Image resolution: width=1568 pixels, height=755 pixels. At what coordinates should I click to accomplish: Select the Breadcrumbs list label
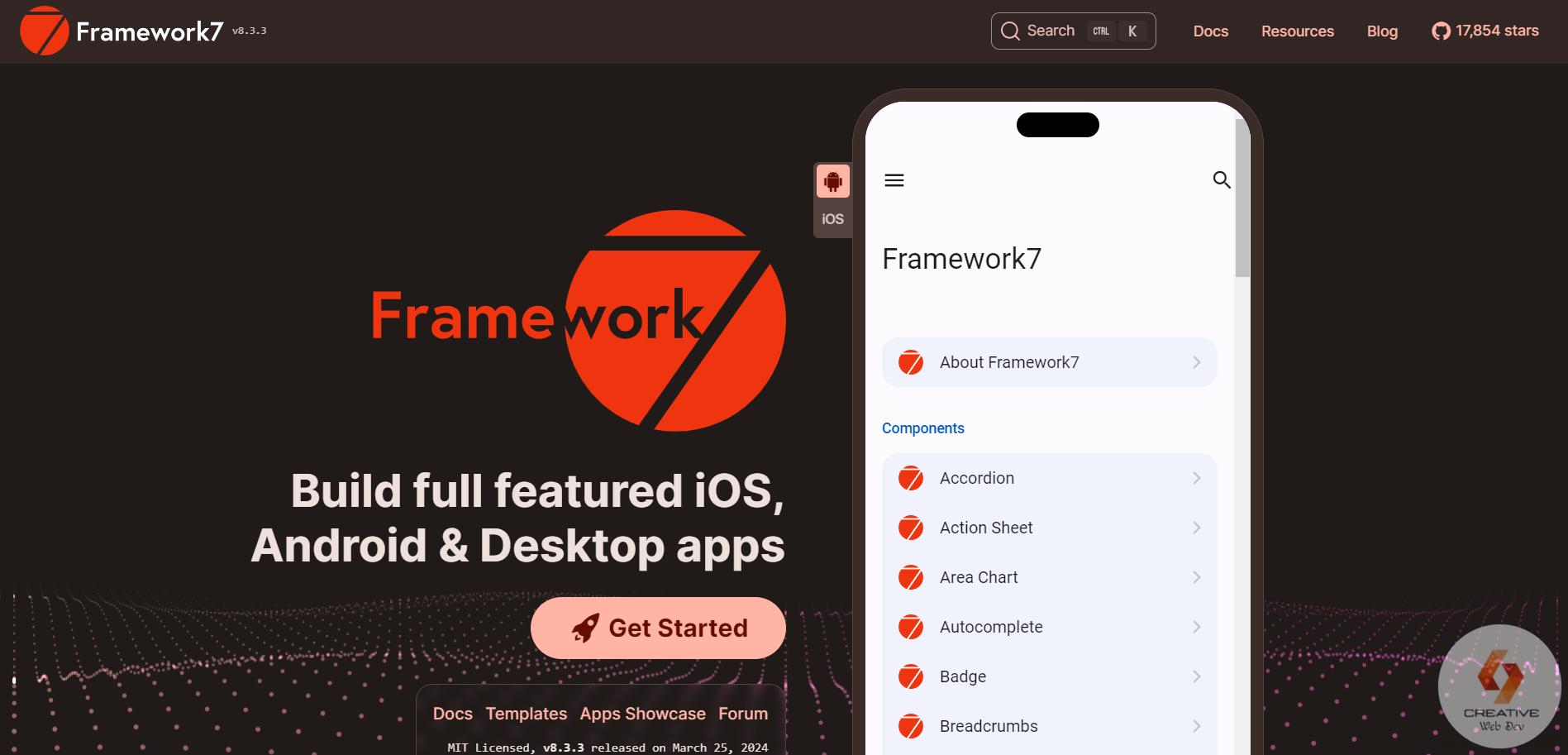point(989,726)
